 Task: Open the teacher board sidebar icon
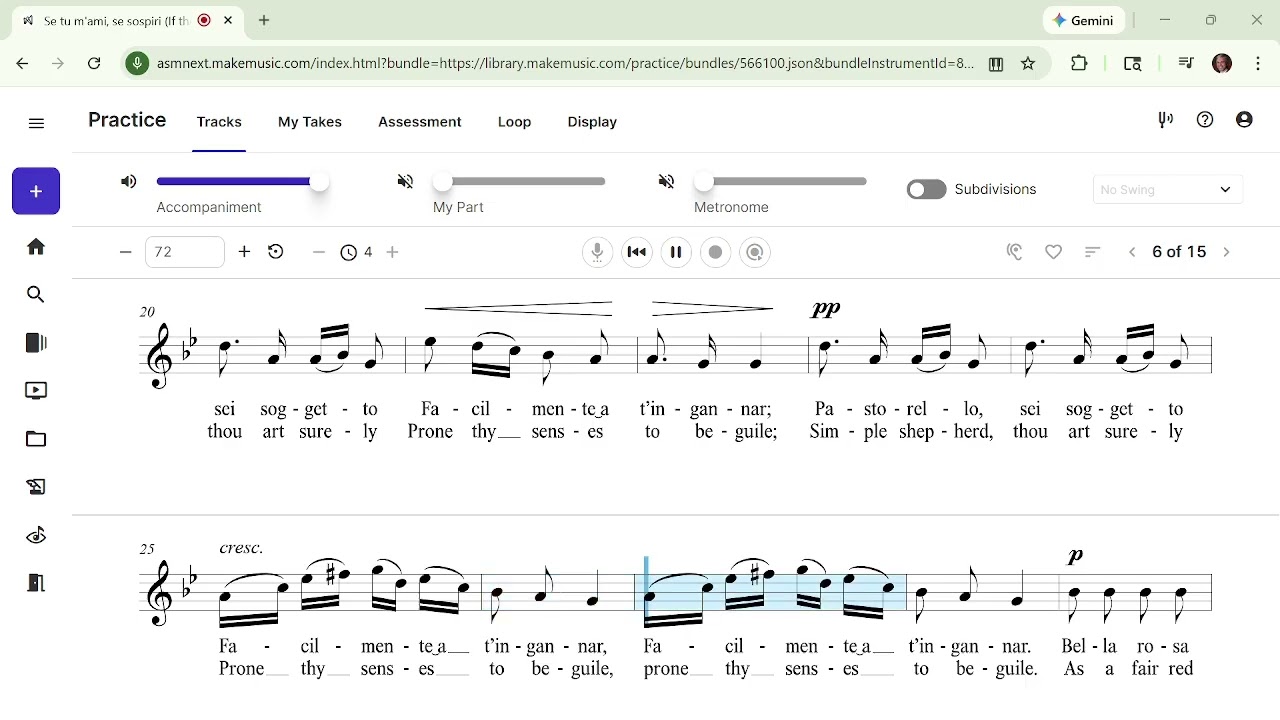36,487
